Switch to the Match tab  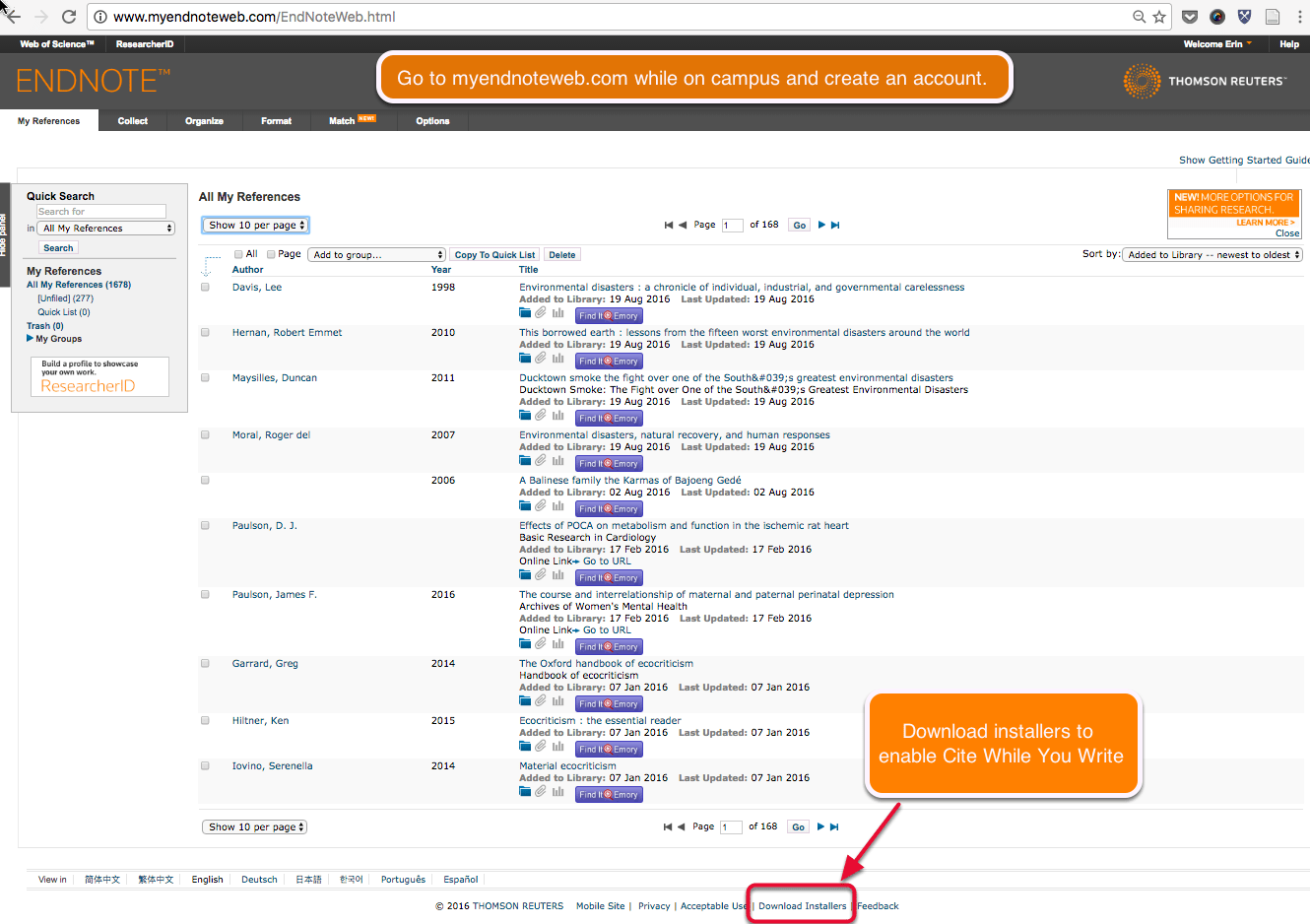[353, 121]
